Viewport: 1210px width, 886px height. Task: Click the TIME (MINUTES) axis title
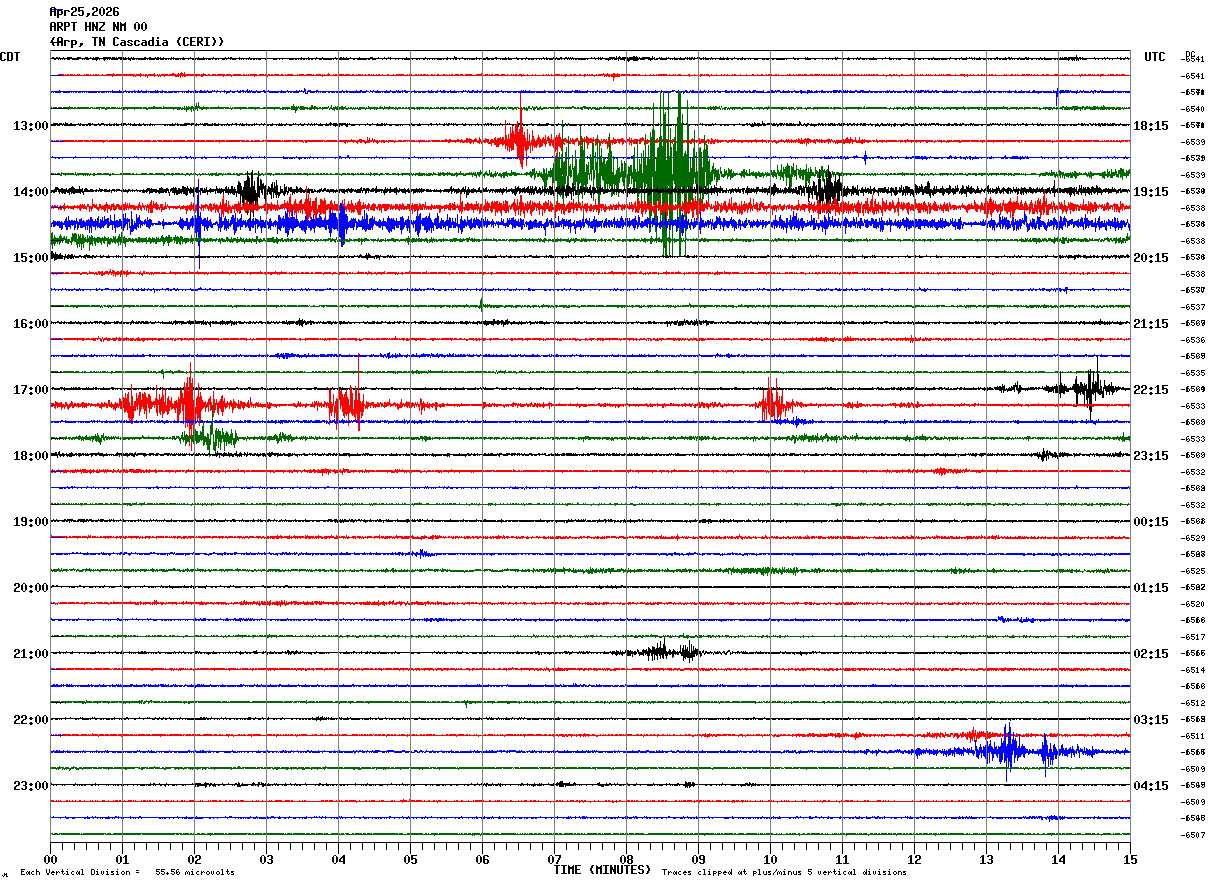click(x=602, y=870)
